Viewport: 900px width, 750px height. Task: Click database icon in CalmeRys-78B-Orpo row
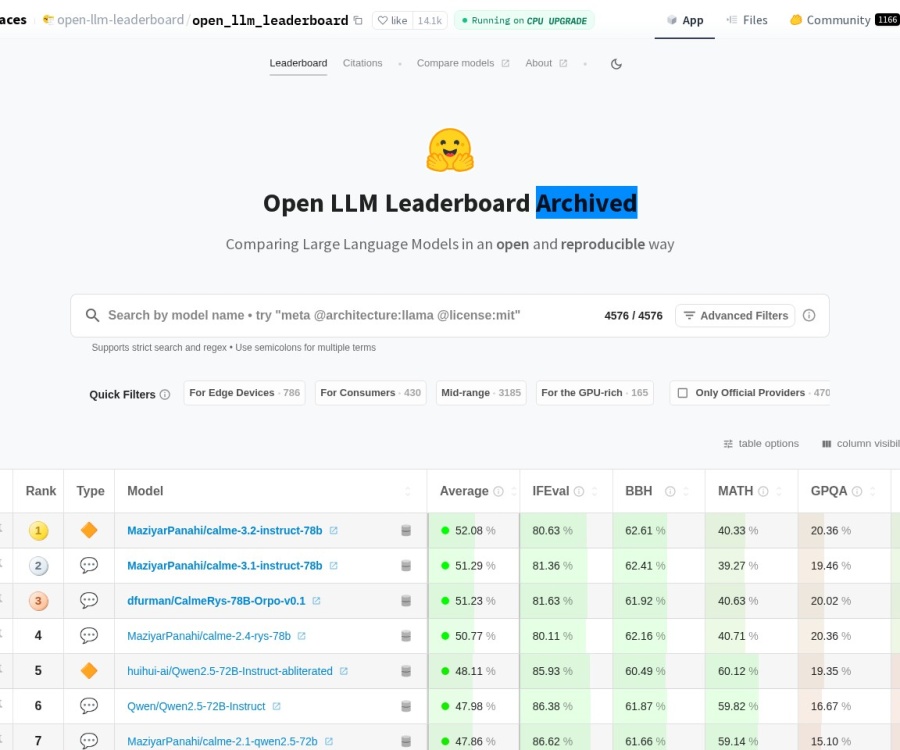[406, 601]
